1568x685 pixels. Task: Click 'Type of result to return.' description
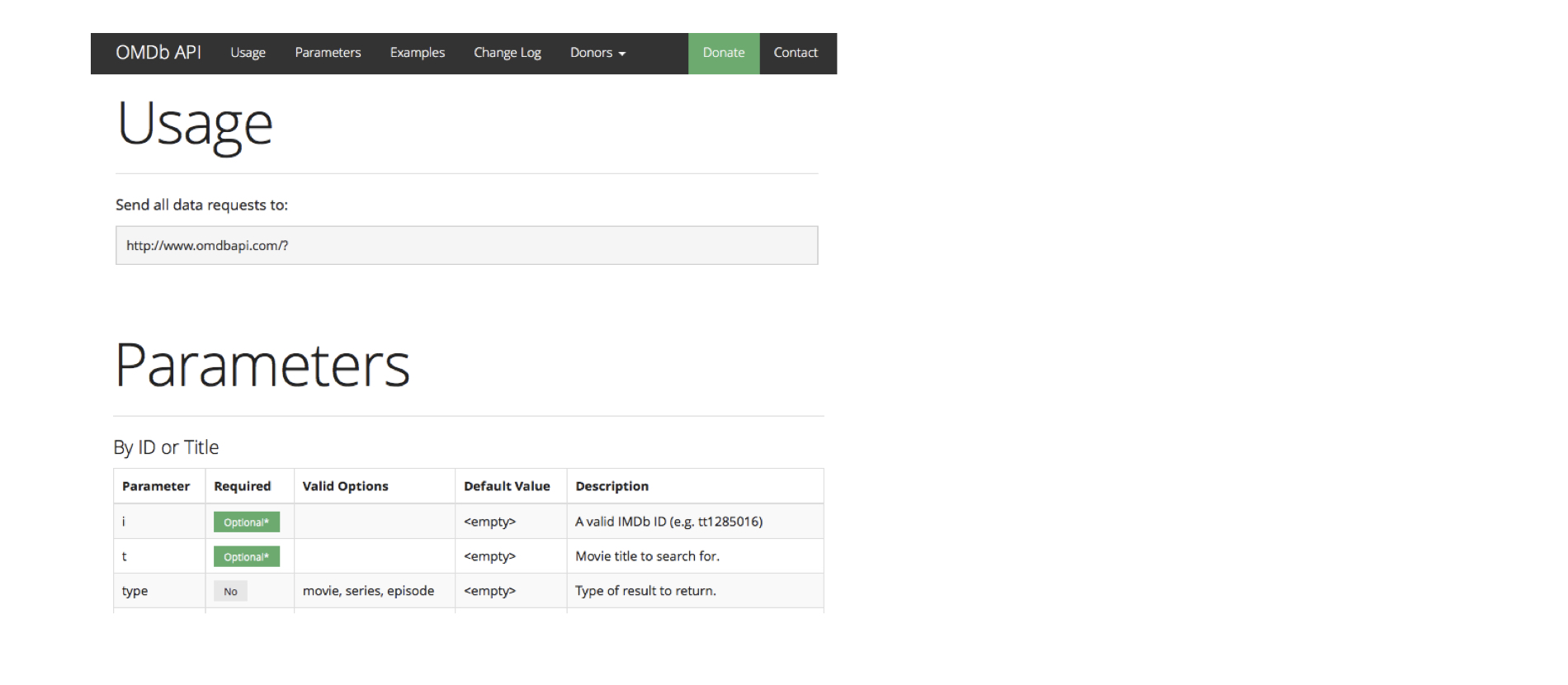tap(645, 591)
